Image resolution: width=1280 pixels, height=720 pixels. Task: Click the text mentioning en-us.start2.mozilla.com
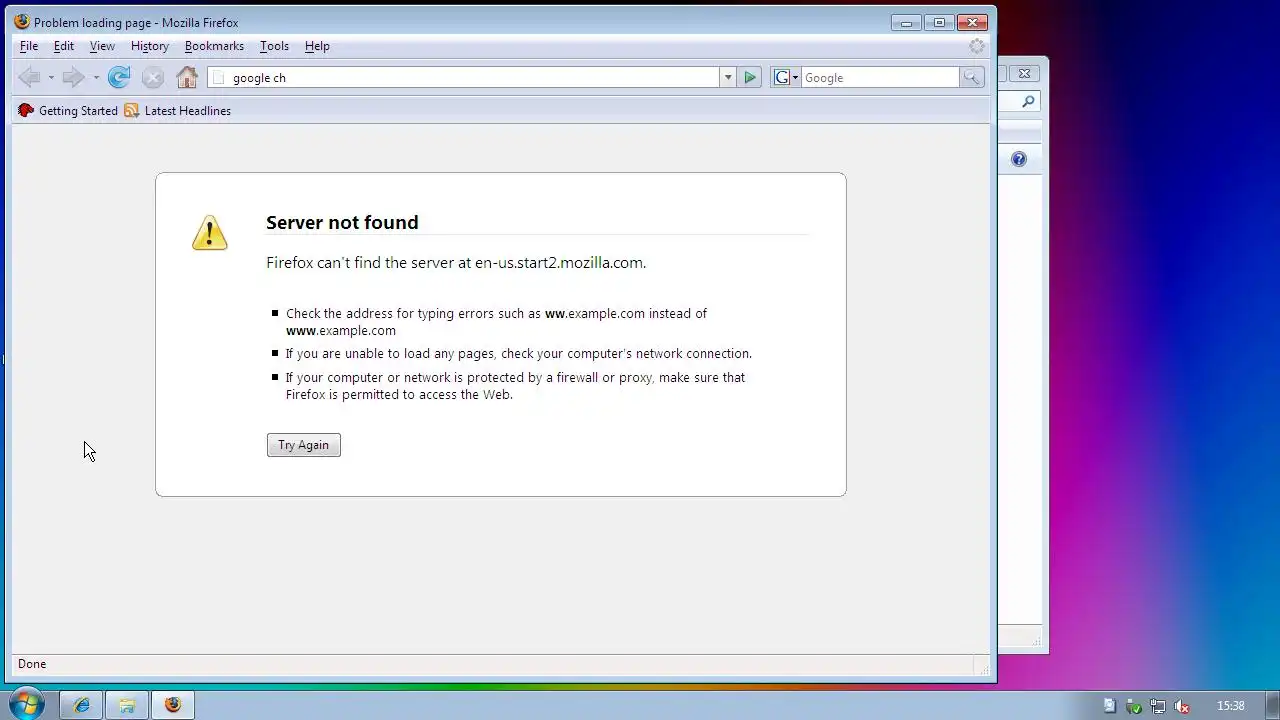[x=456, y=263]
